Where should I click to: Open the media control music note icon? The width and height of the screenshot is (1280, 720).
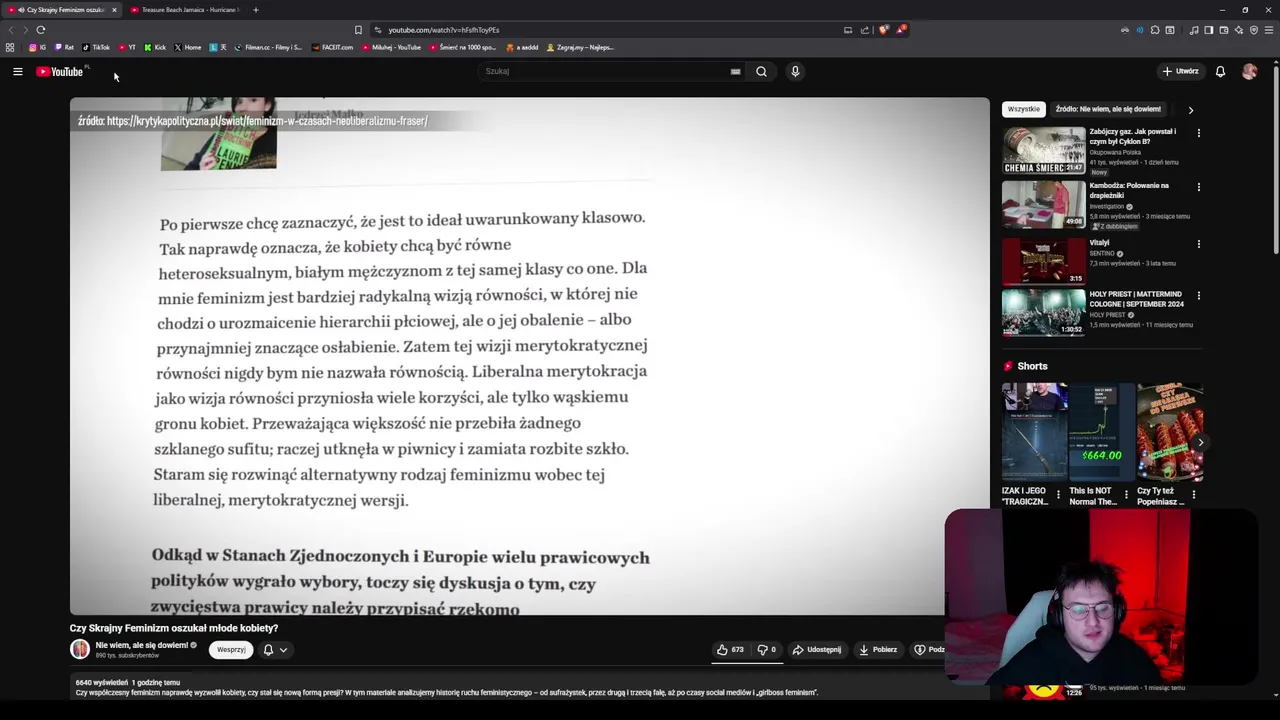pos(1194,30)
